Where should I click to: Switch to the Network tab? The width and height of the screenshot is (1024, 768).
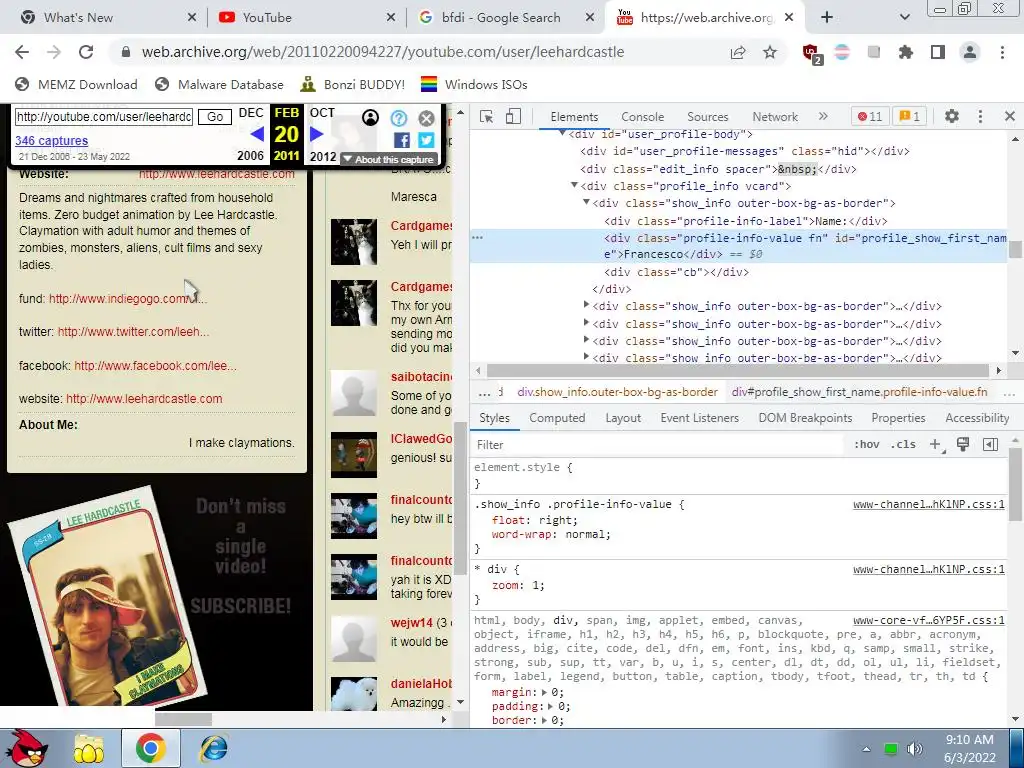tap(775, 117)
